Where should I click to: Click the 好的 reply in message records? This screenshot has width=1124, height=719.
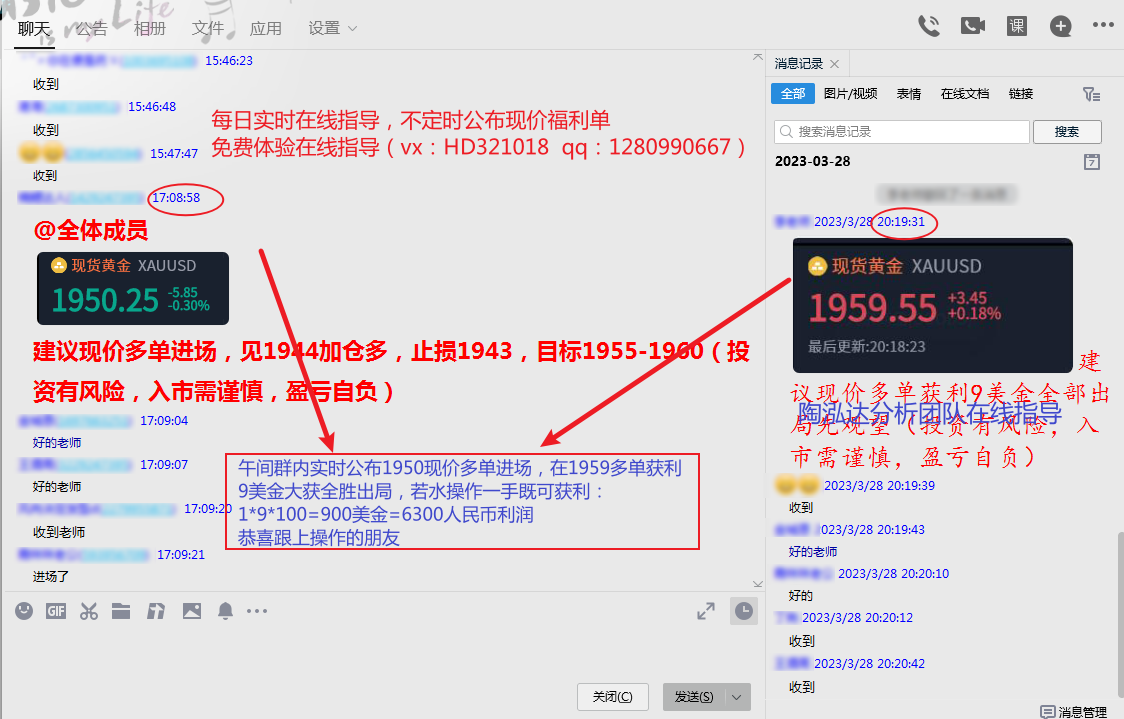coord(801,596)
